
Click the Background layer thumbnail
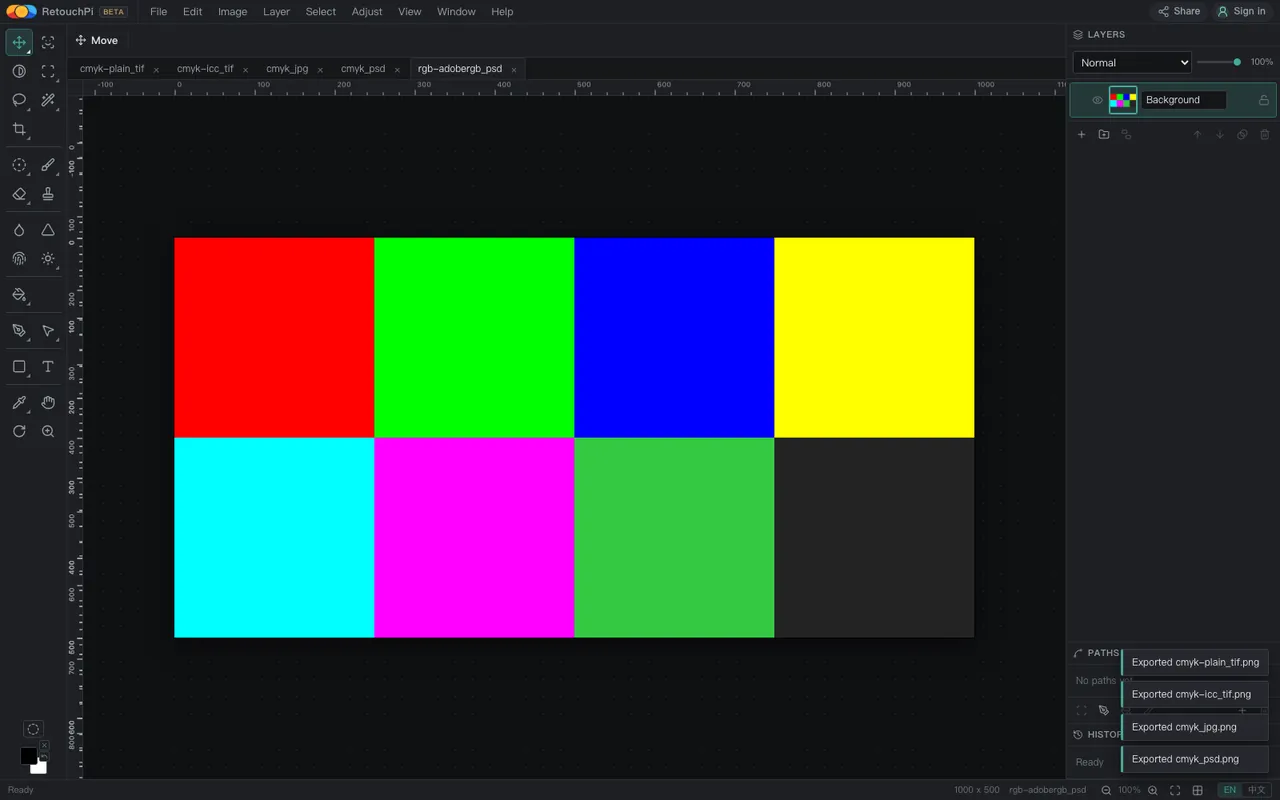(1123, 100)
